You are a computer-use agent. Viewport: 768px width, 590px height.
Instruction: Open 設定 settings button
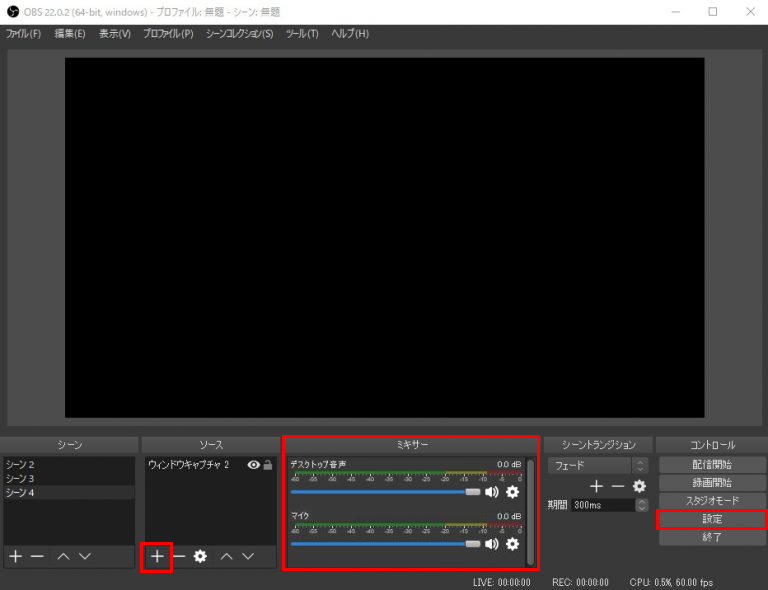(711, 519)
